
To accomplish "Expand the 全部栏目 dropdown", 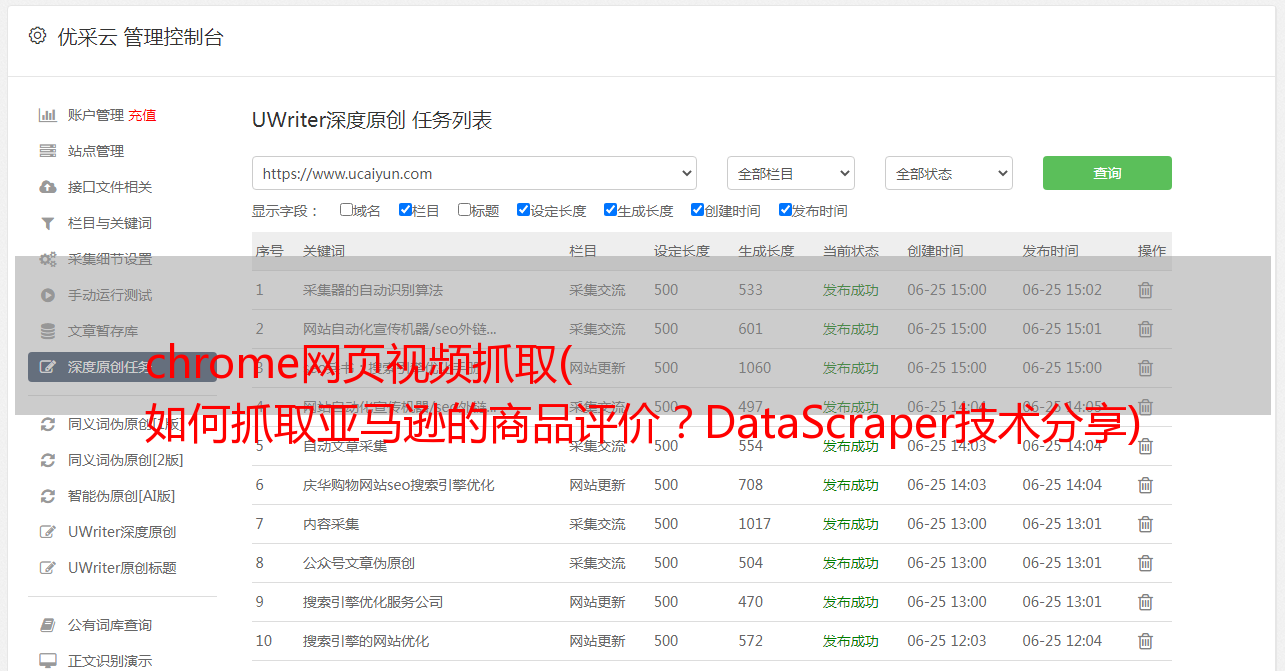I will point(790,173).
